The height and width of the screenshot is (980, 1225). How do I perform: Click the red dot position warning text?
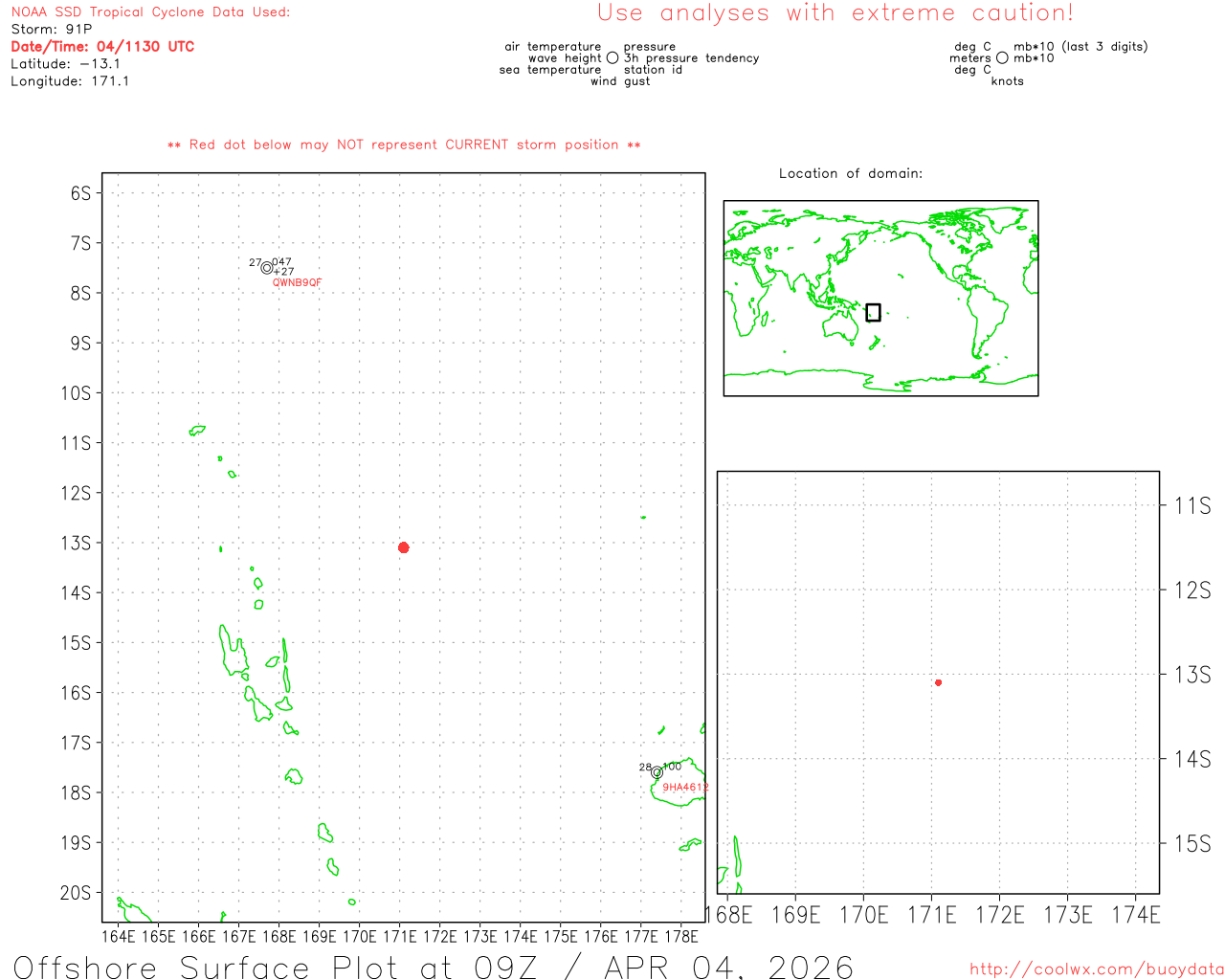(404, 145)
